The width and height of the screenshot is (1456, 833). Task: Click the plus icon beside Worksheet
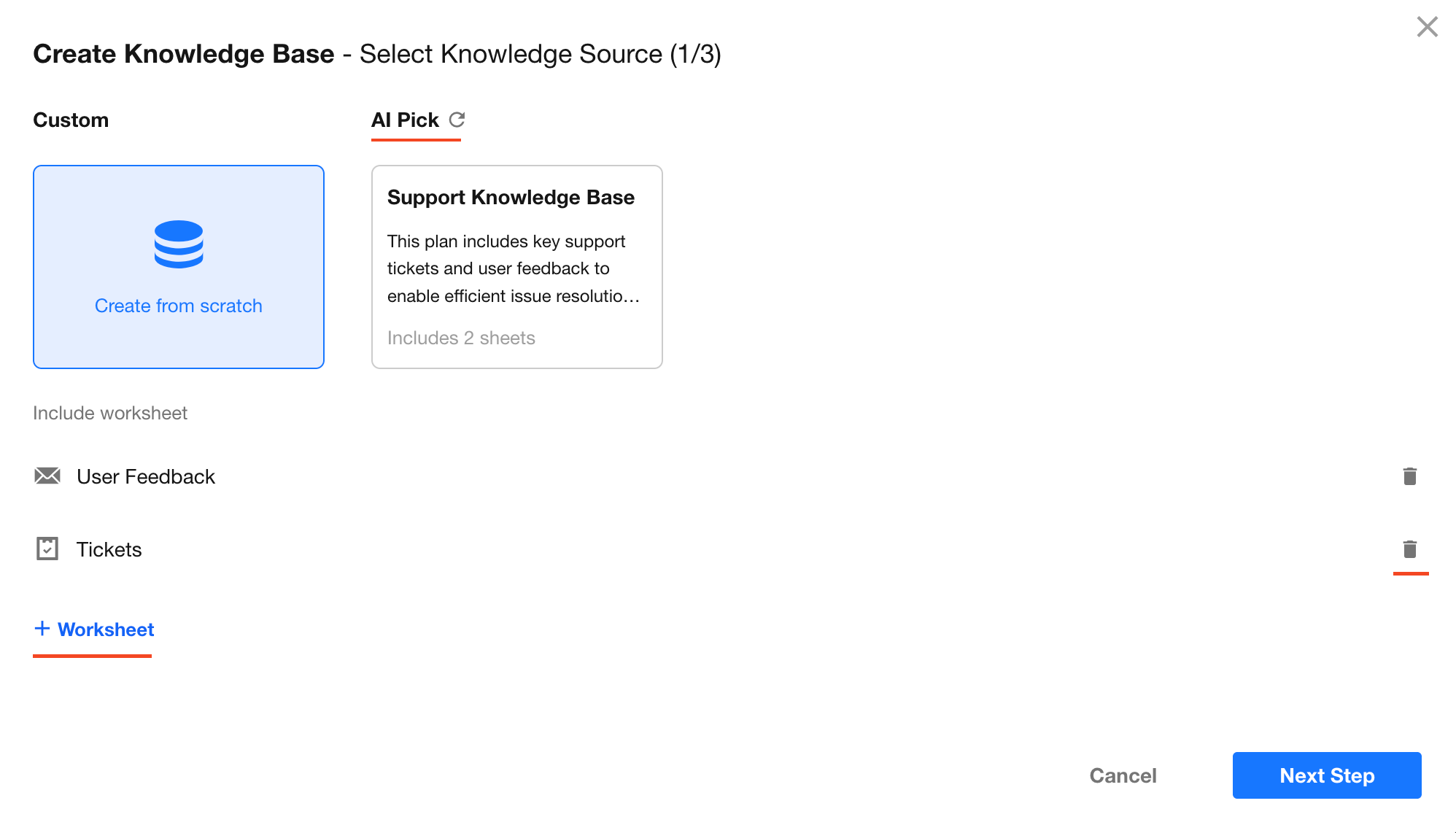coord(42,629)
